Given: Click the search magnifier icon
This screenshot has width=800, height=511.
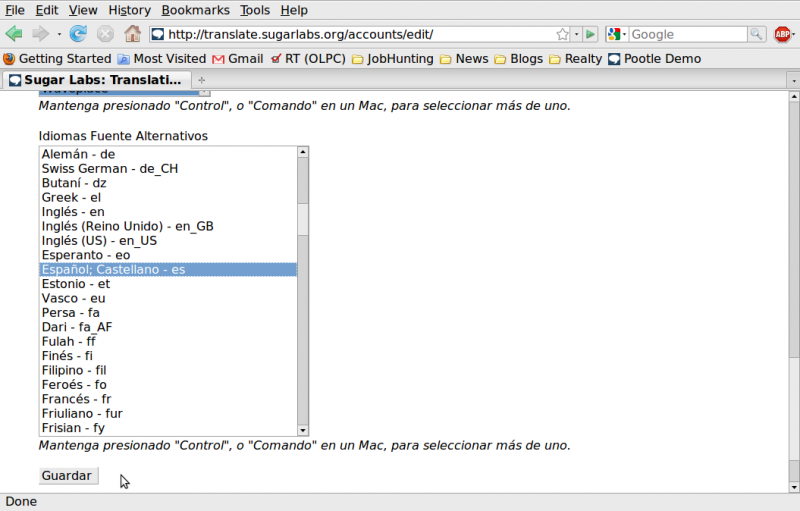Looking at the screenshot, I should click(757, 34).
